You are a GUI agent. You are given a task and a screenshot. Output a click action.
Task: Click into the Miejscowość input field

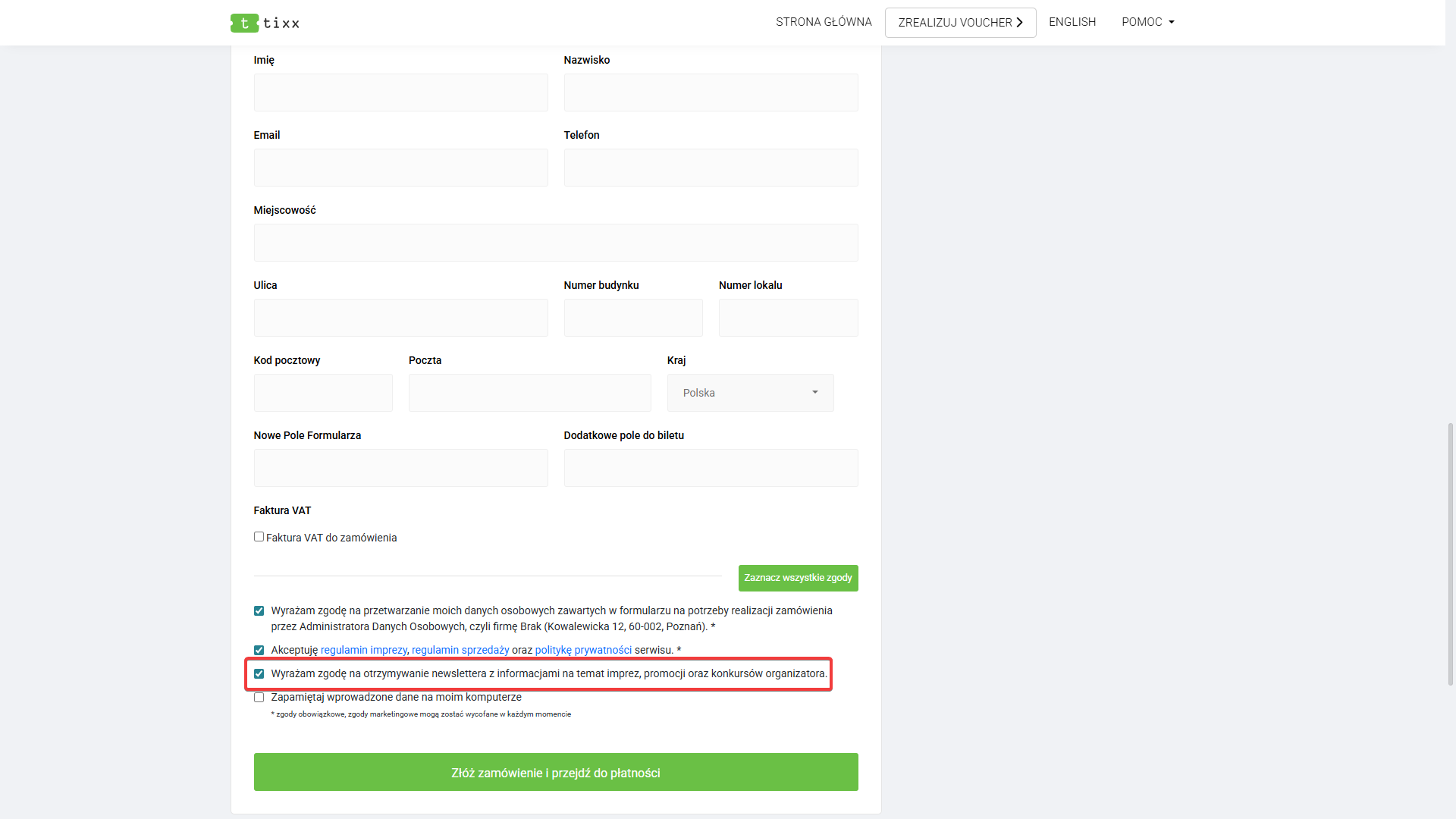click(555, 243)
